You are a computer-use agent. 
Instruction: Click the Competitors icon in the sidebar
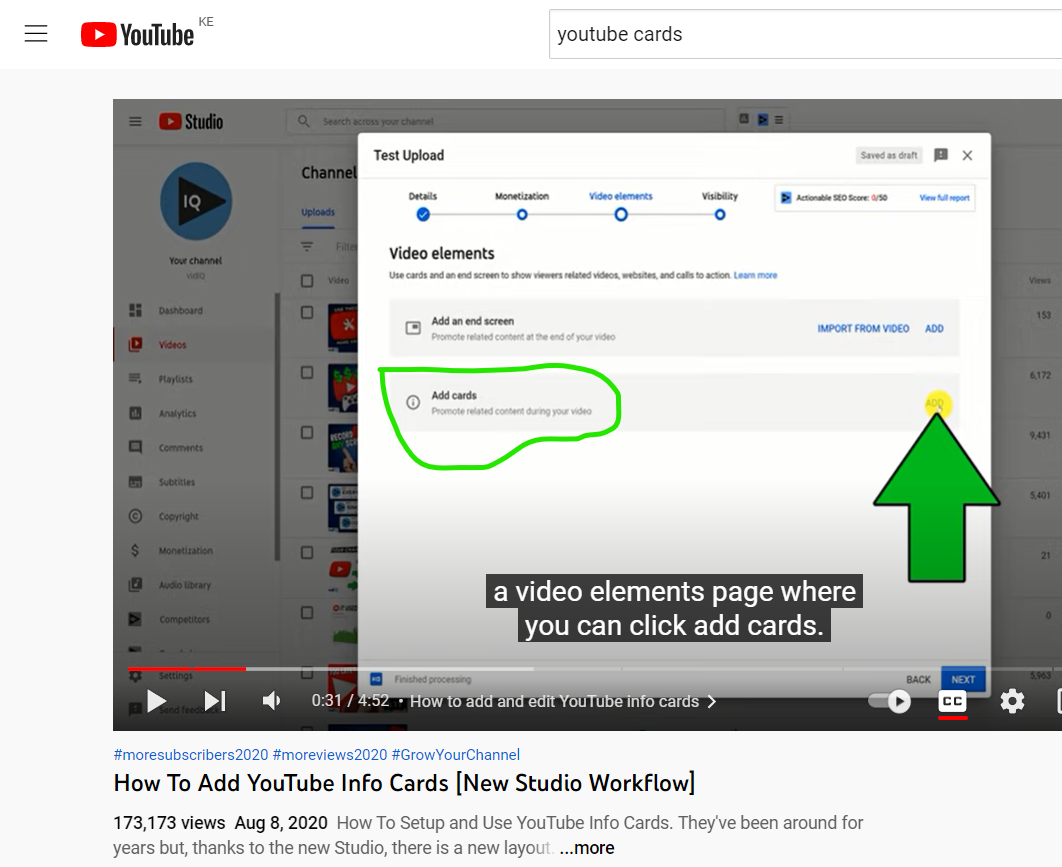[135, 619]
